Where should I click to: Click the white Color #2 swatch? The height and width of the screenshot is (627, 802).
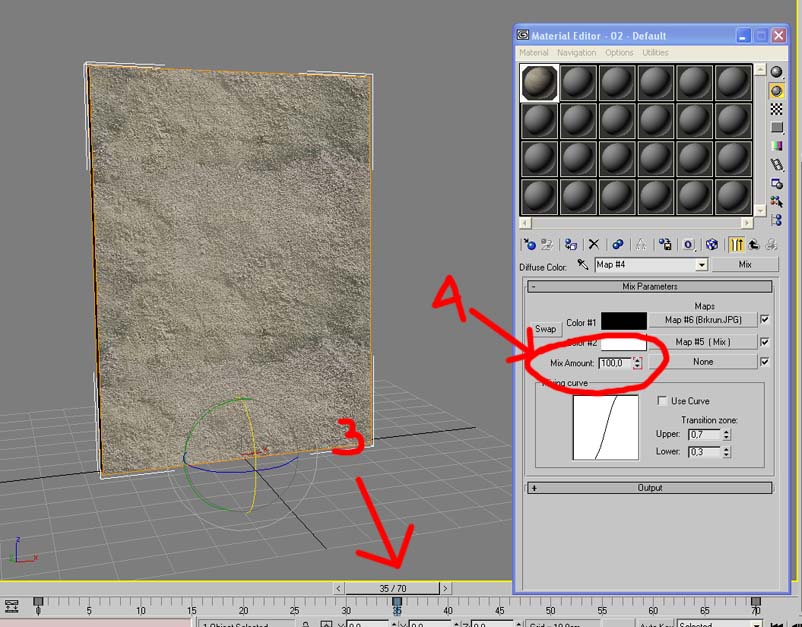pyautogui.click(x=623, y=342)
